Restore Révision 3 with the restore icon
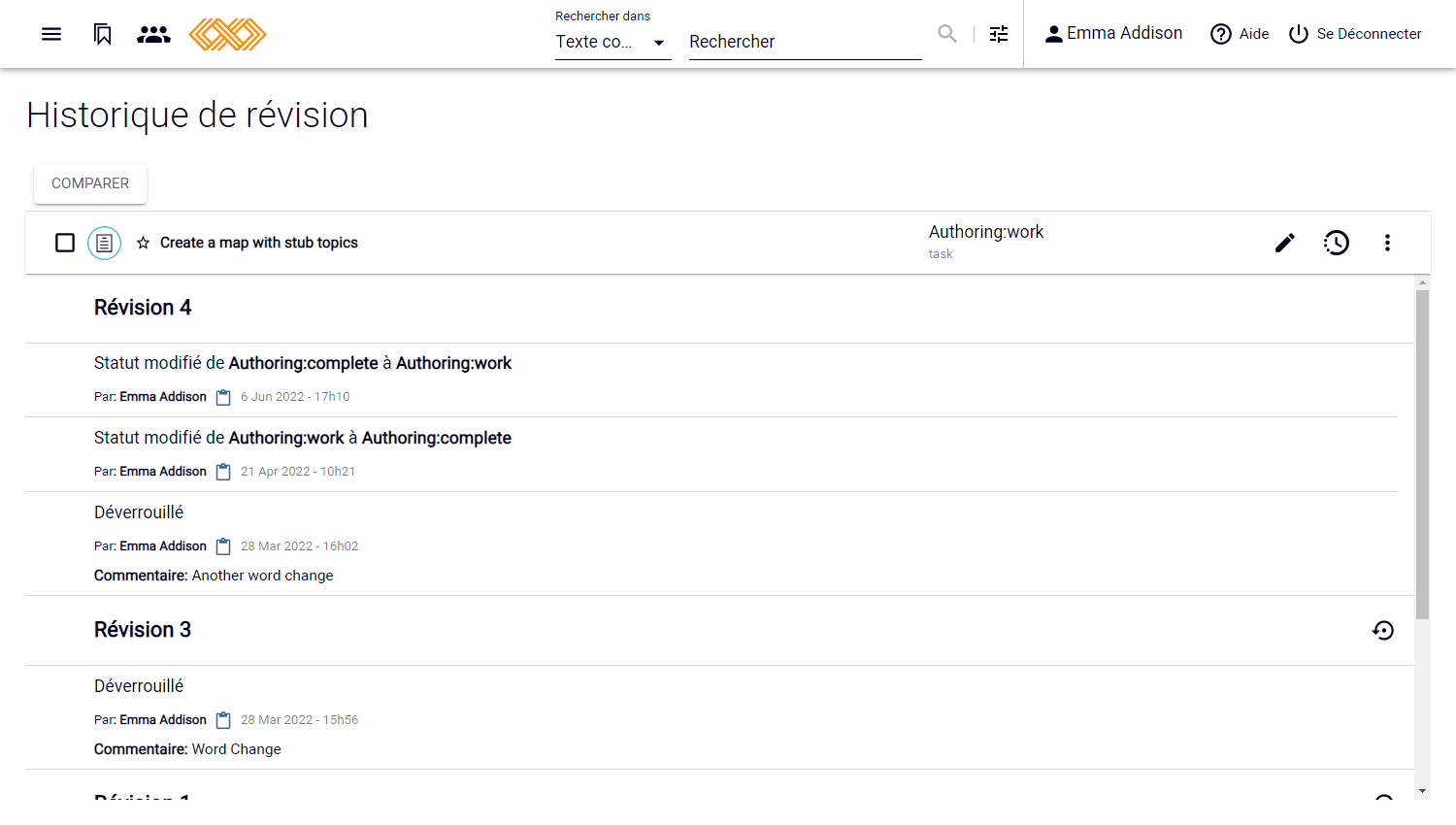Screen dimensions: 1456x825 [x=1383, y=631]
